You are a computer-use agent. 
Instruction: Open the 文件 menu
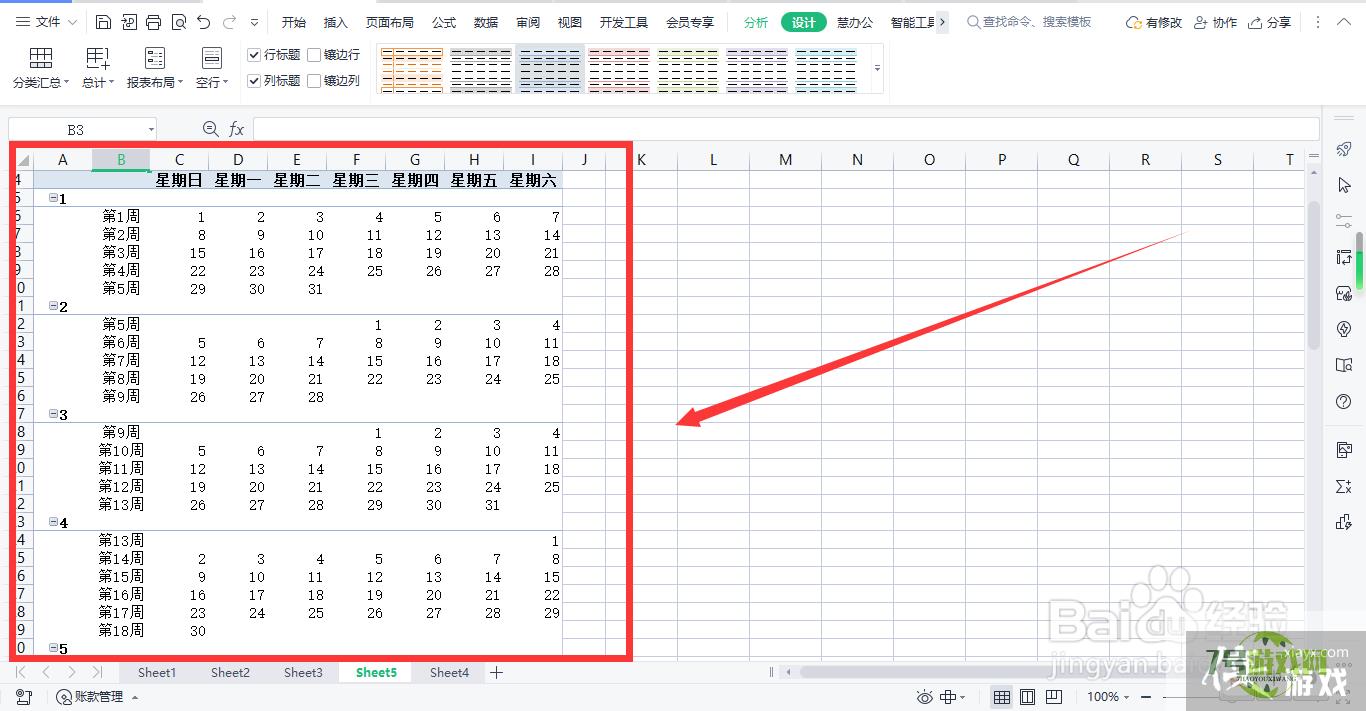tap(46, 22)
